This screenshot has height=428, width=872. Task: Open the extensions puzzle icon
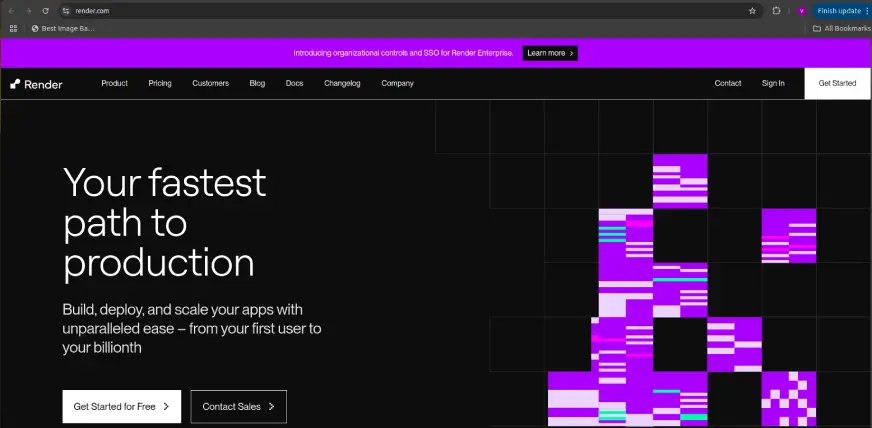pos(777,11)
